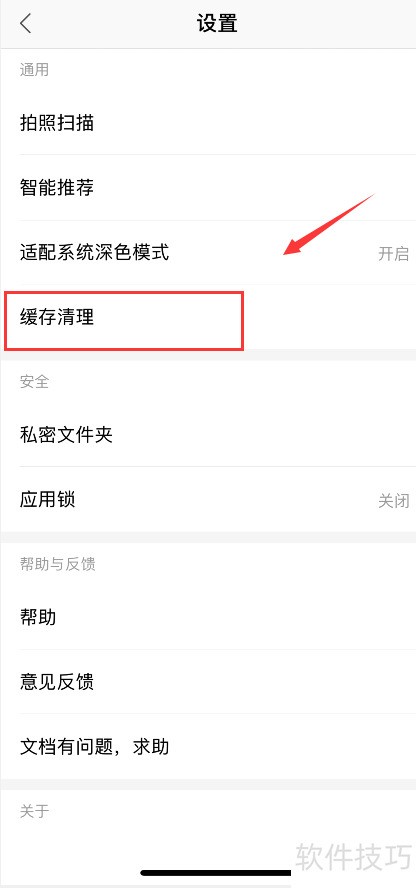This screenshot has width=416, height=888.
Task: Click the 安全 section header
Action: click(x=34, y=382)
